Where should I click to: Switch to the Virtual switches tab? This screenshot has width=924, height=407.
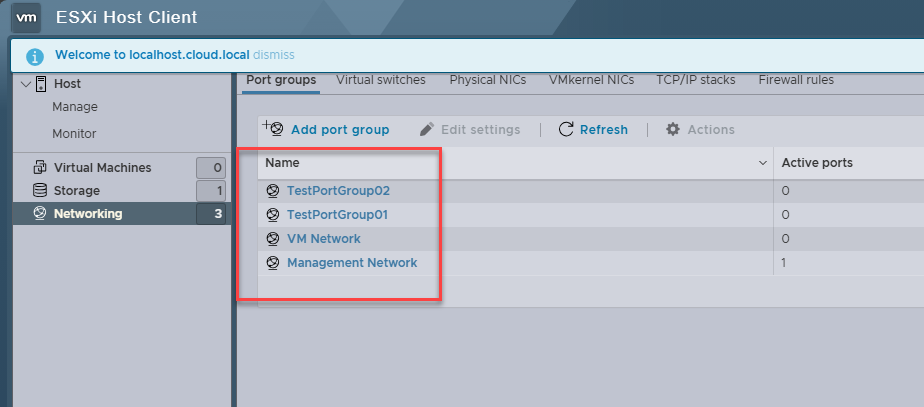pos(380,80)
